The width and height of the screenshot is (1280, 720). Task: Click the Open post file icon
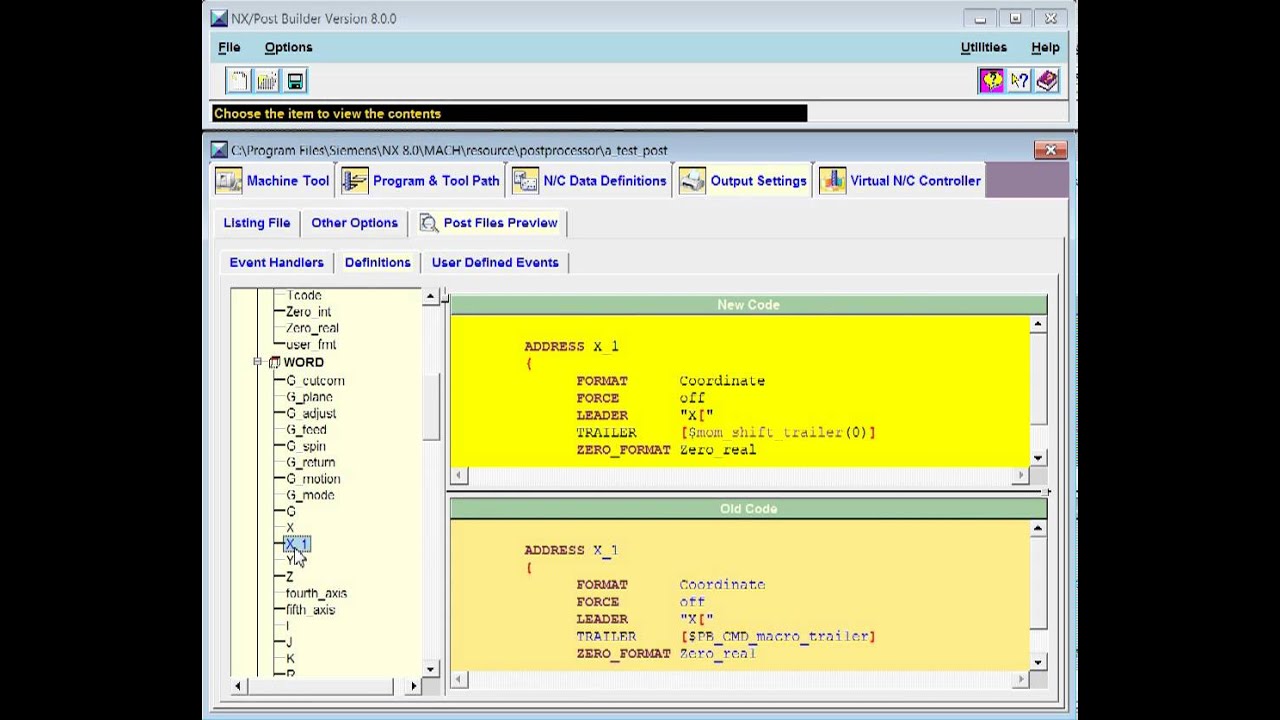[266, 81]
